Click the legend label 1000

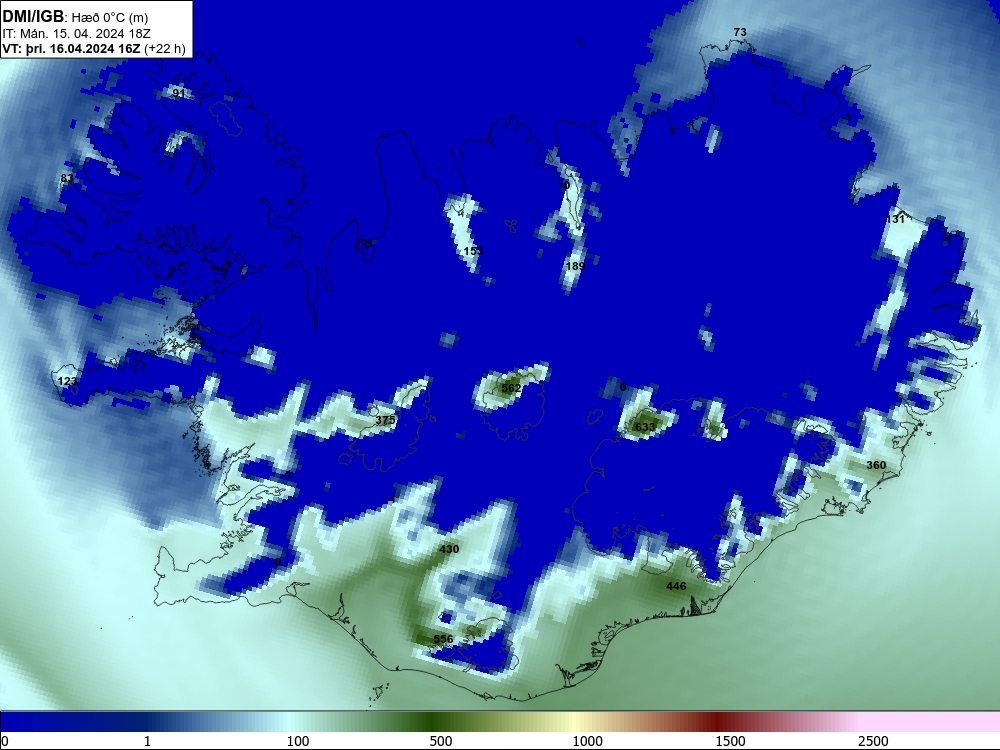(x=587, y=741)
